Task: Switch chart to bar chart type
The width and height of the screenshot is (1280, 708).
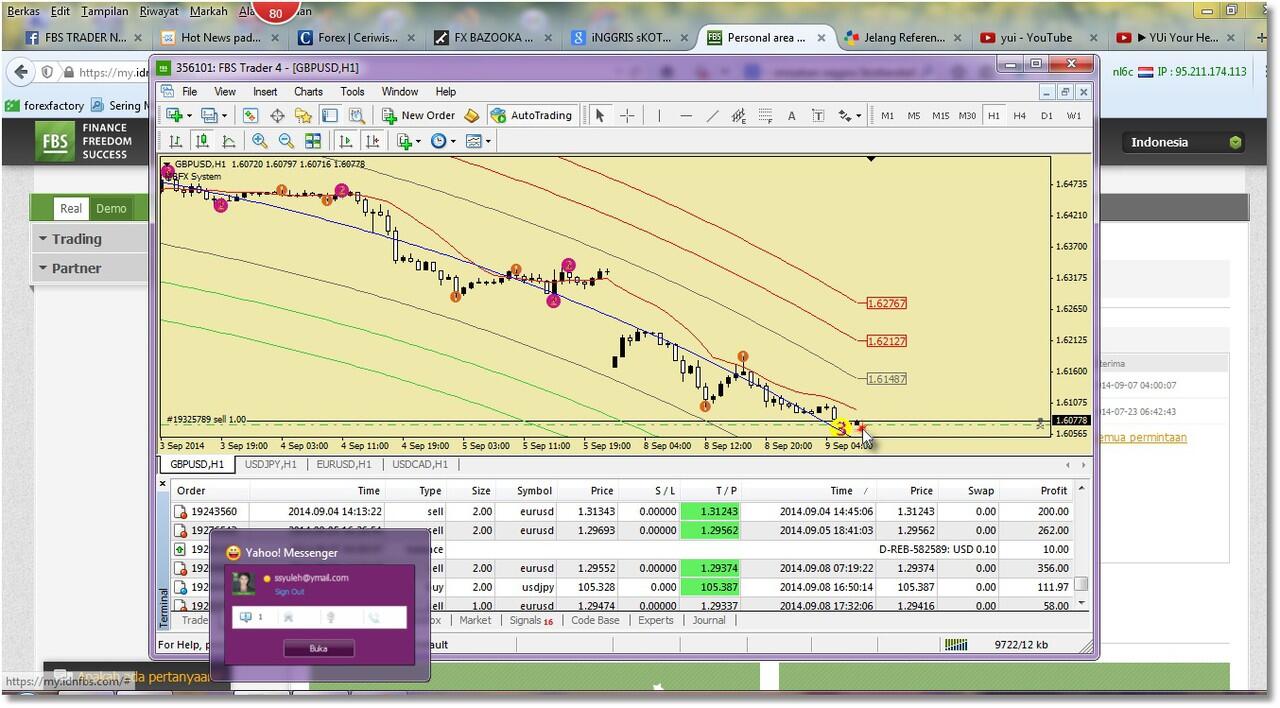Action: pos(176,141)
